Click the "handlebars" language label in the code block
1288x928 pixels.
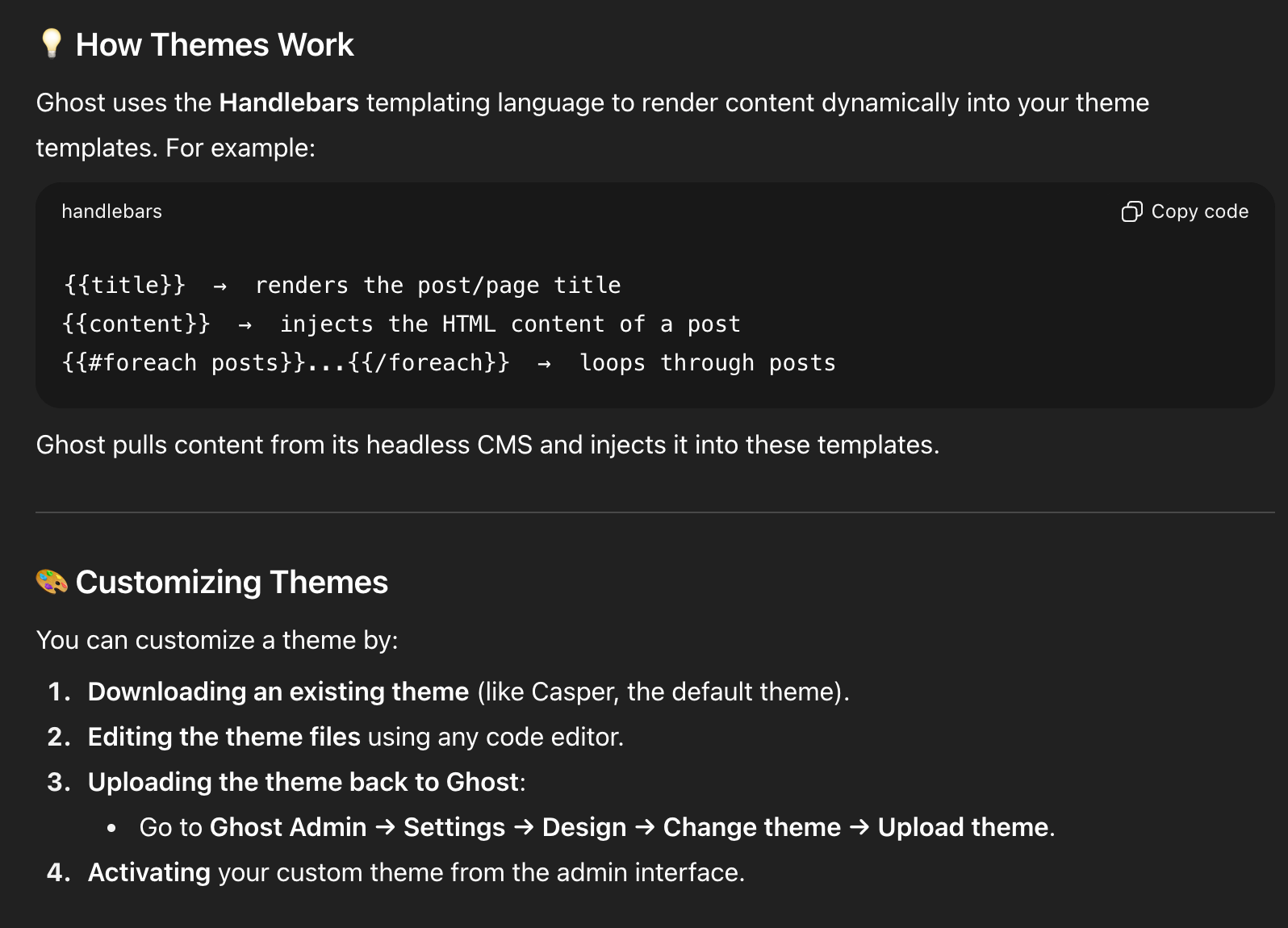[x=111, y=211]
